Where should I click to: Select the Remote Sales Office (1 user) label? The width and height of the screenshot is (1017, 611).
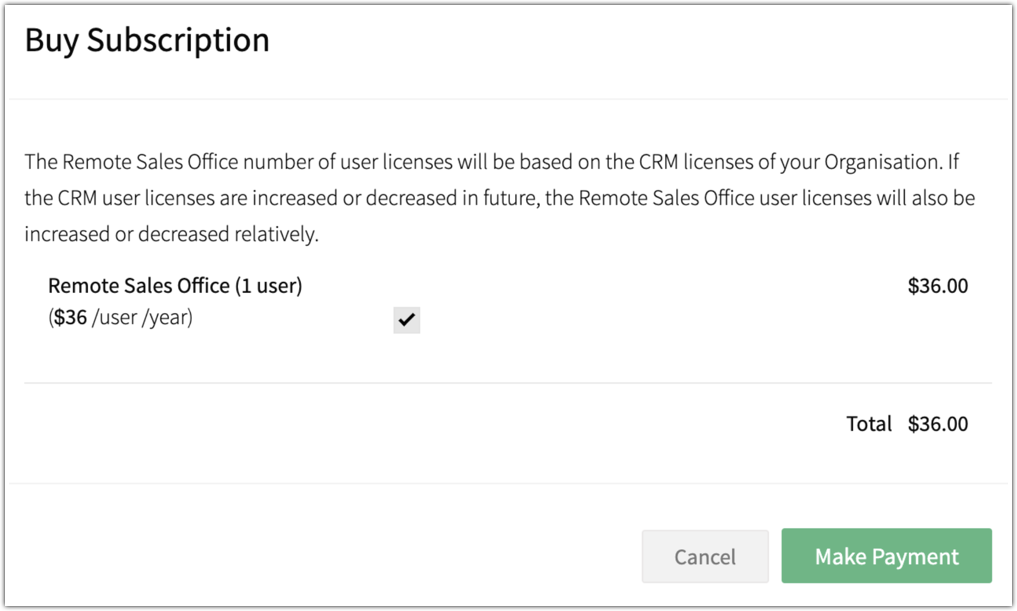click(x=175, y=286)
